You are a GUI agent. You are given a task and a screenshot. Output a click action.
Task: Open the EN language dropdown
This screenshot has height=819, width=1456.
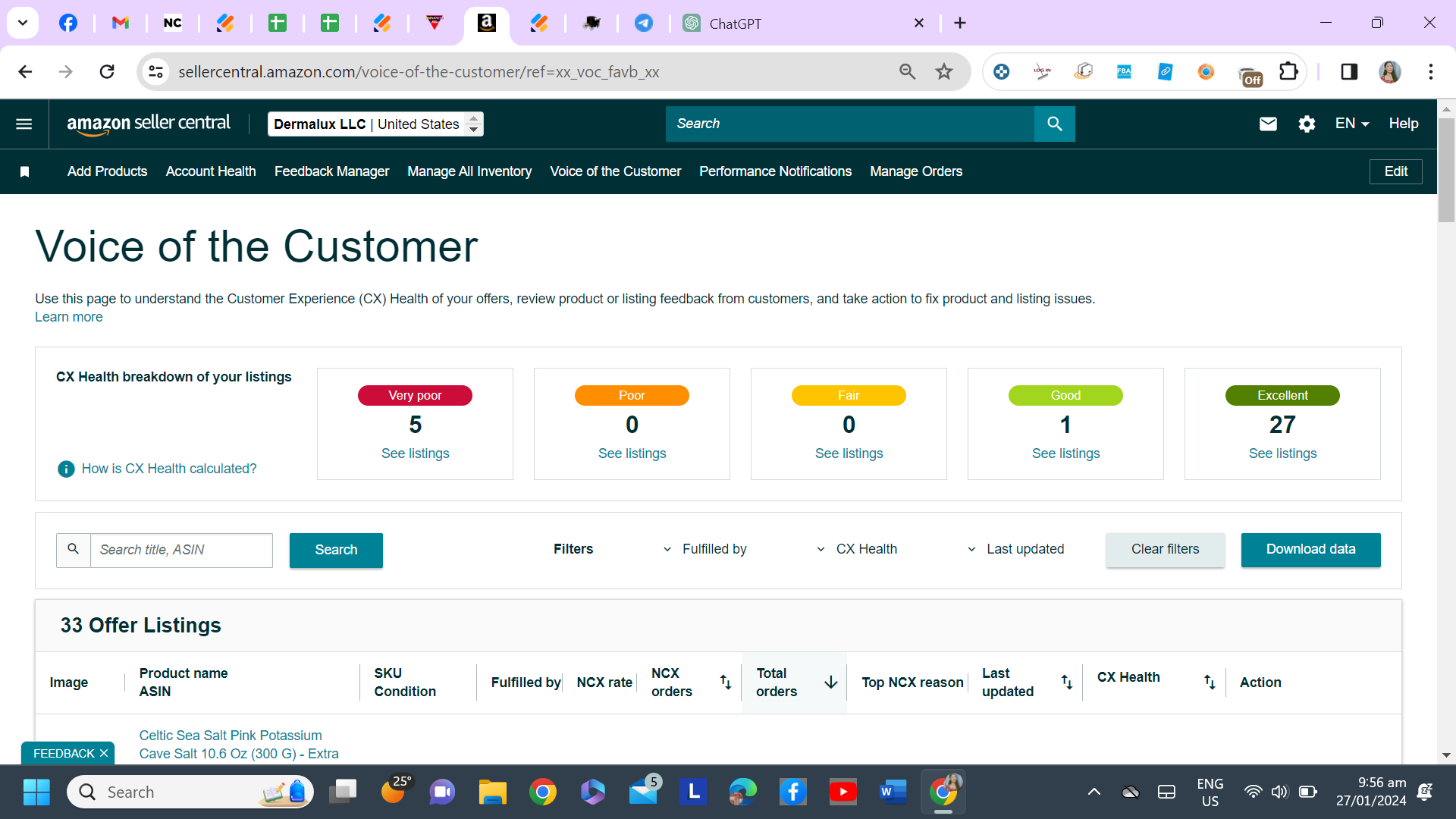pyautogui.click(x=1352, y=124)
